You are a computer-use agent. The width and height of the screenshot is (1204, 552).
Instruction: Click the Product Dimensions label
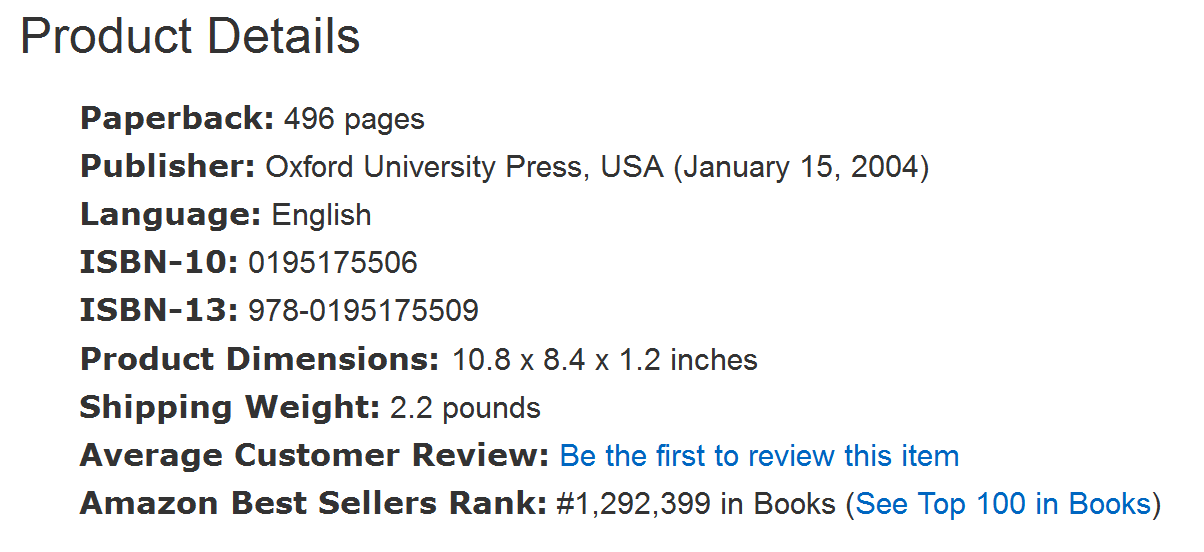coord(260,359)
